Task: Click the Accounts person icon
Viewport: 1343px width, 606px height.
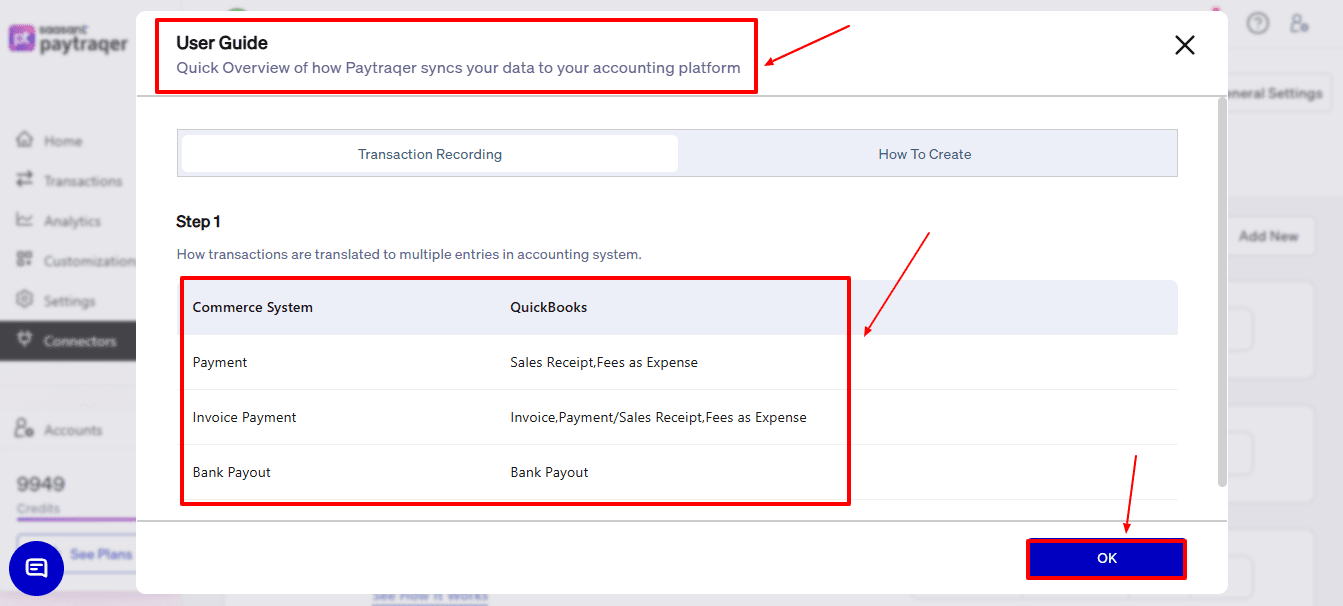Action: point(25,429)
